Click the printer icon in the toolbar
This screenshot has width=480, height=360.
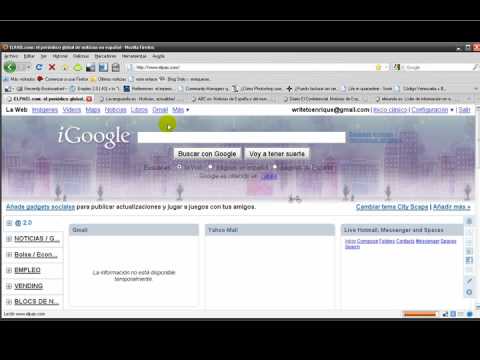tap(116, 67)
